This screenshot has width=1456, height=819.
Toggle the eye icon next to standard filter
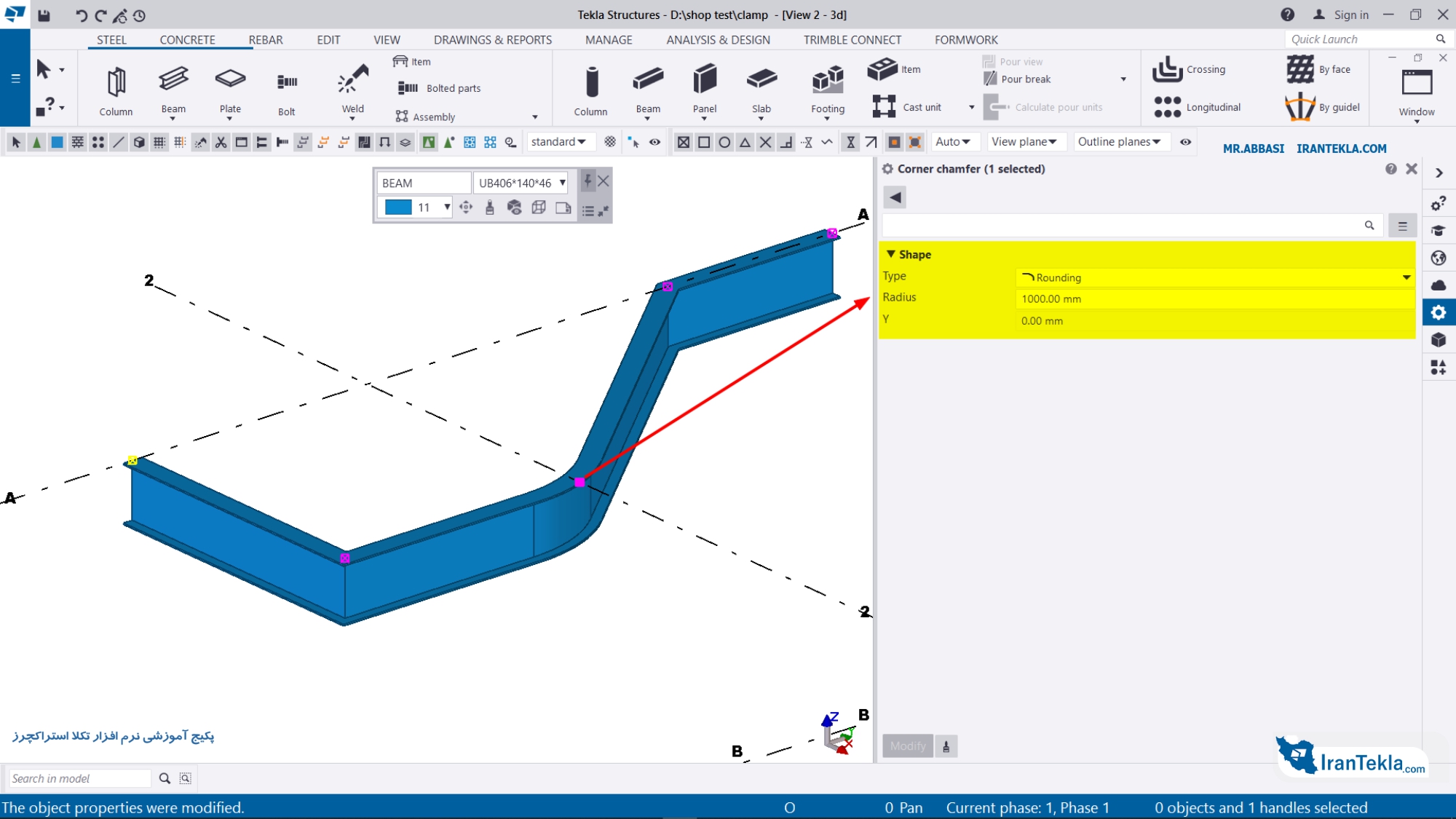(x=654, y=142)
